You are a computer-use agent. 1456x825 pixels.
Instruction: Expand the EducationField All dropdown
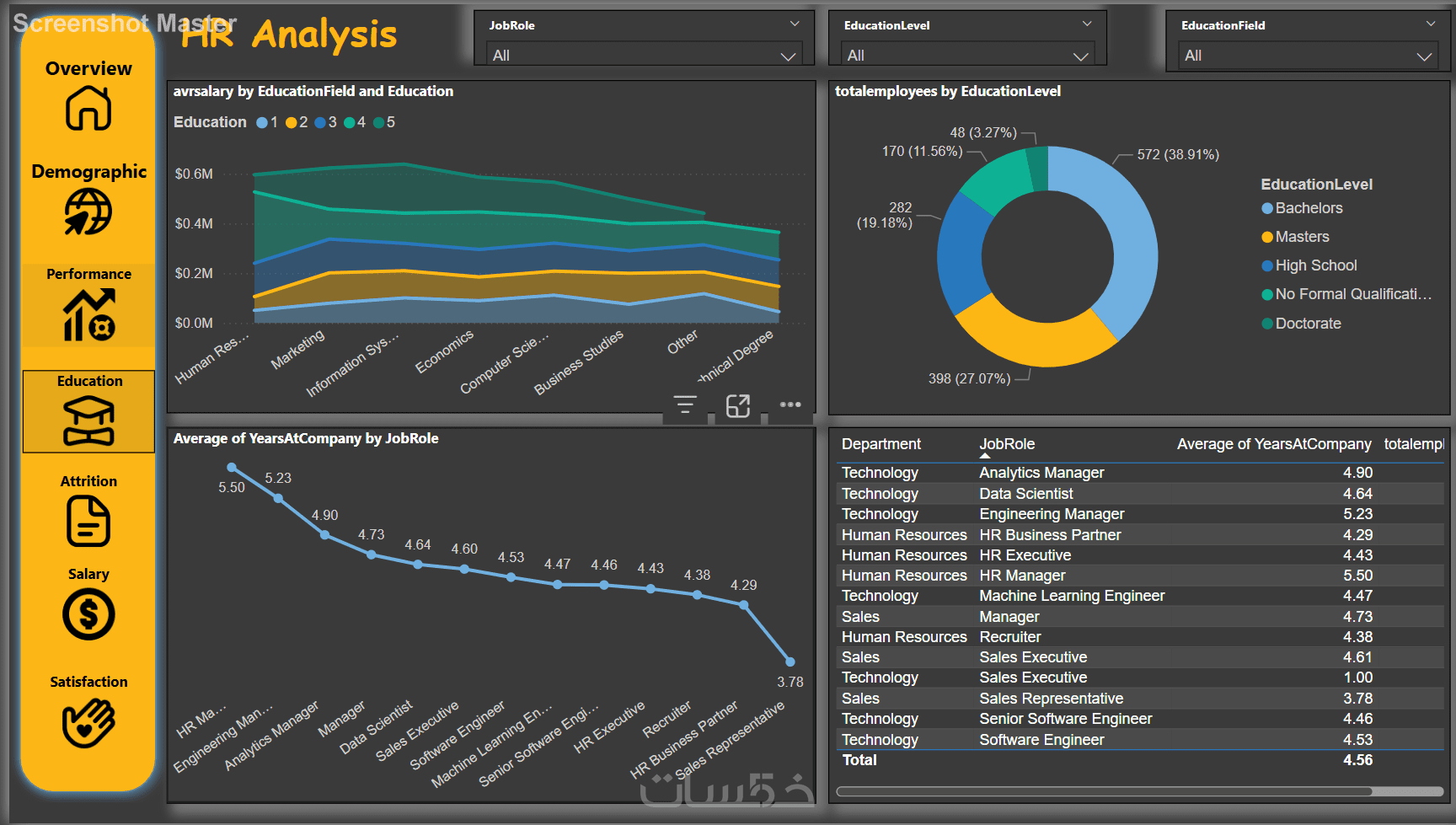(x=1308, y=56)
